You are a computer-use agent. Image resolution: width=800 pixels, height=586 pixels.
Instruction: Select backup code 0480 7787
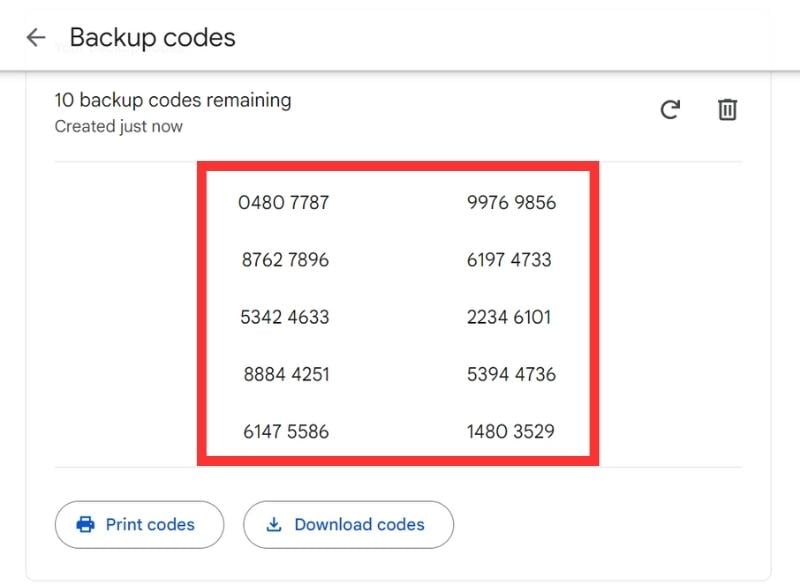tap(284, 203)
